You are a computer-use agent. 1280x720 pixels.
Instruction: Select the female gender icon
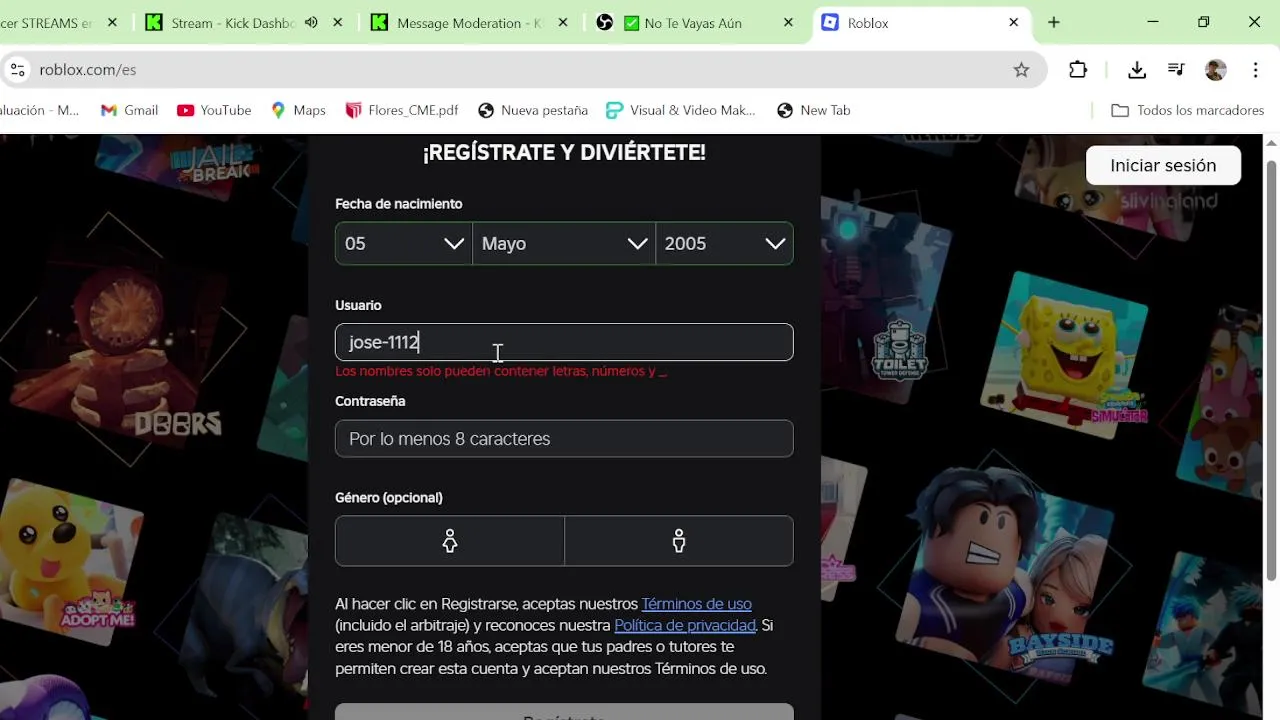(450, 541)
